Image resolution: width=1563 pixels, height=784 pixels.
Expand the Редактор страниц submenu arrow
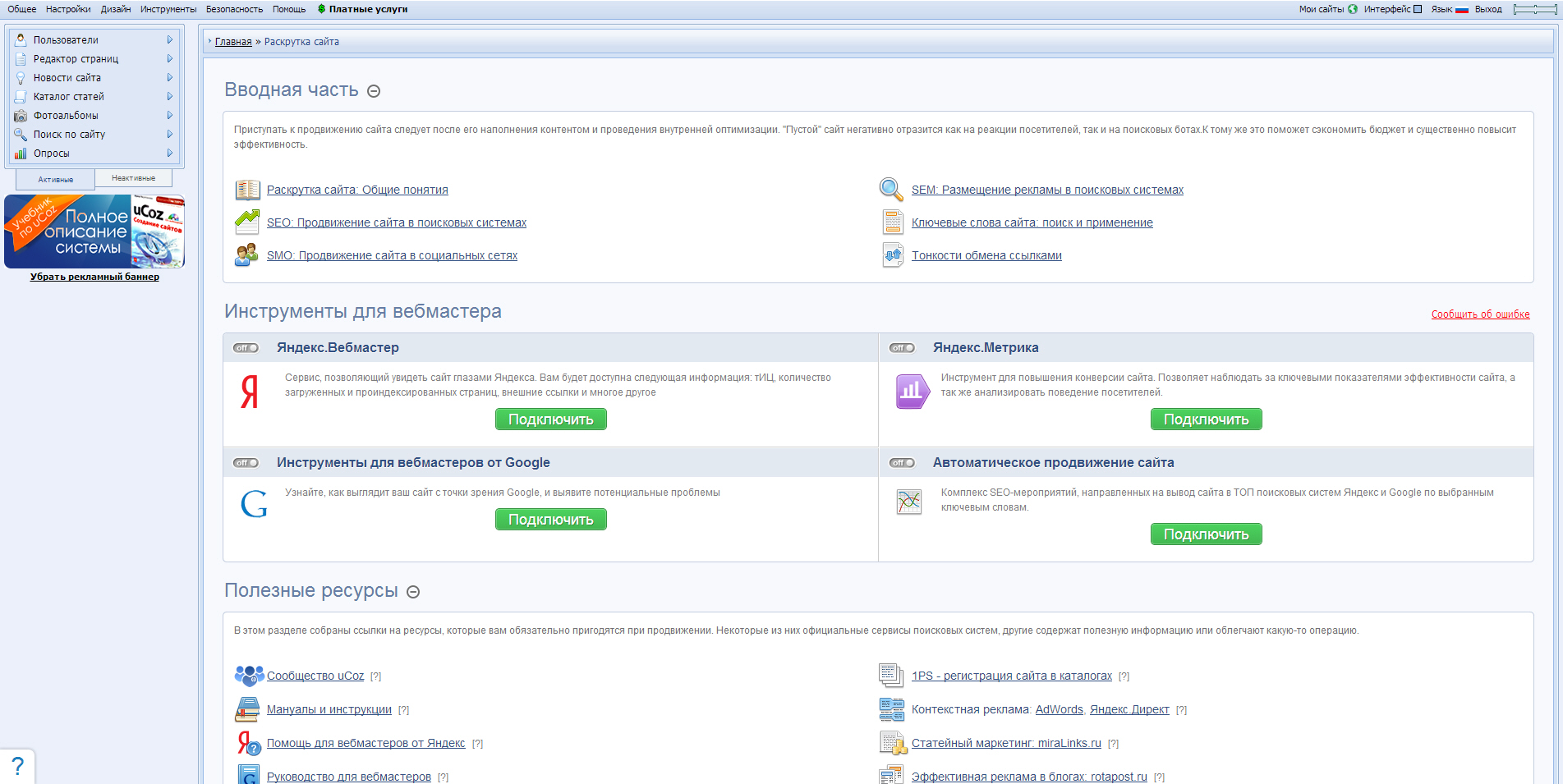[x=170, y=58]
